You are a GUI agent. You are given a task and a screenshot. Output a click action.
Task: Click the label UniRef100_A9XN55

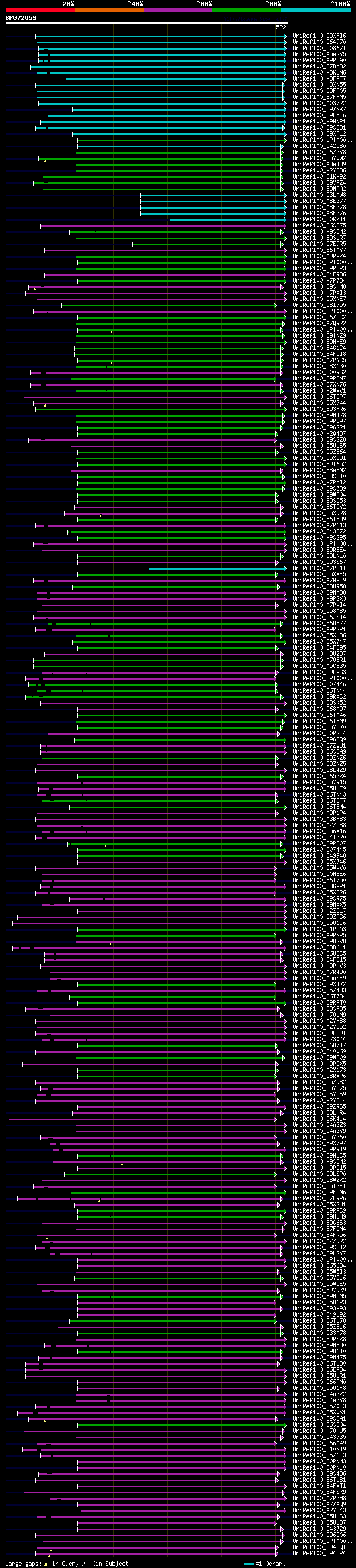(319, 85)
